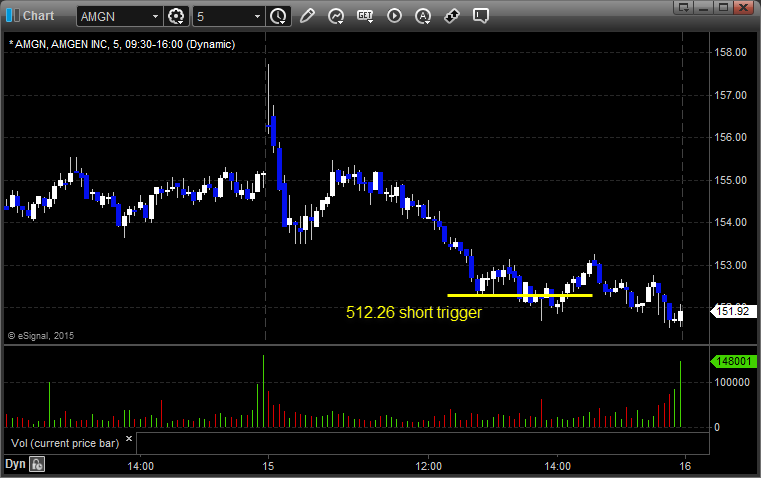Maximize the chart window

[723, 7]
